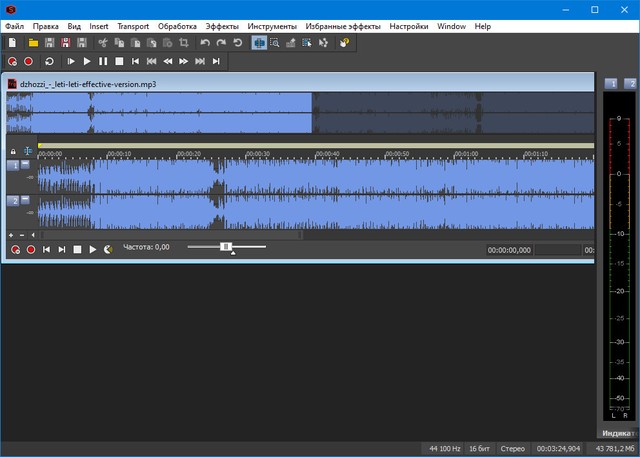The height and width of the screenshot is (457, 640).
Task: Open the Эффекты menu
Action: [222, 25]
